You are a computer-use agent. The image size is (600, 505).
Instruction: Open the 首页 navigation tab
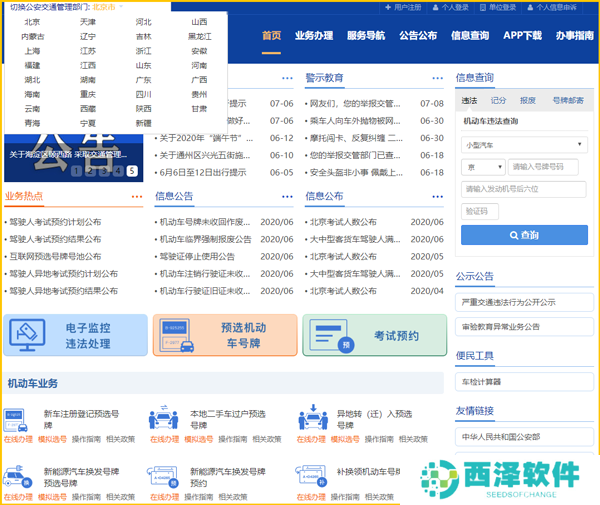pyautogui.click(x=271, y=36)
